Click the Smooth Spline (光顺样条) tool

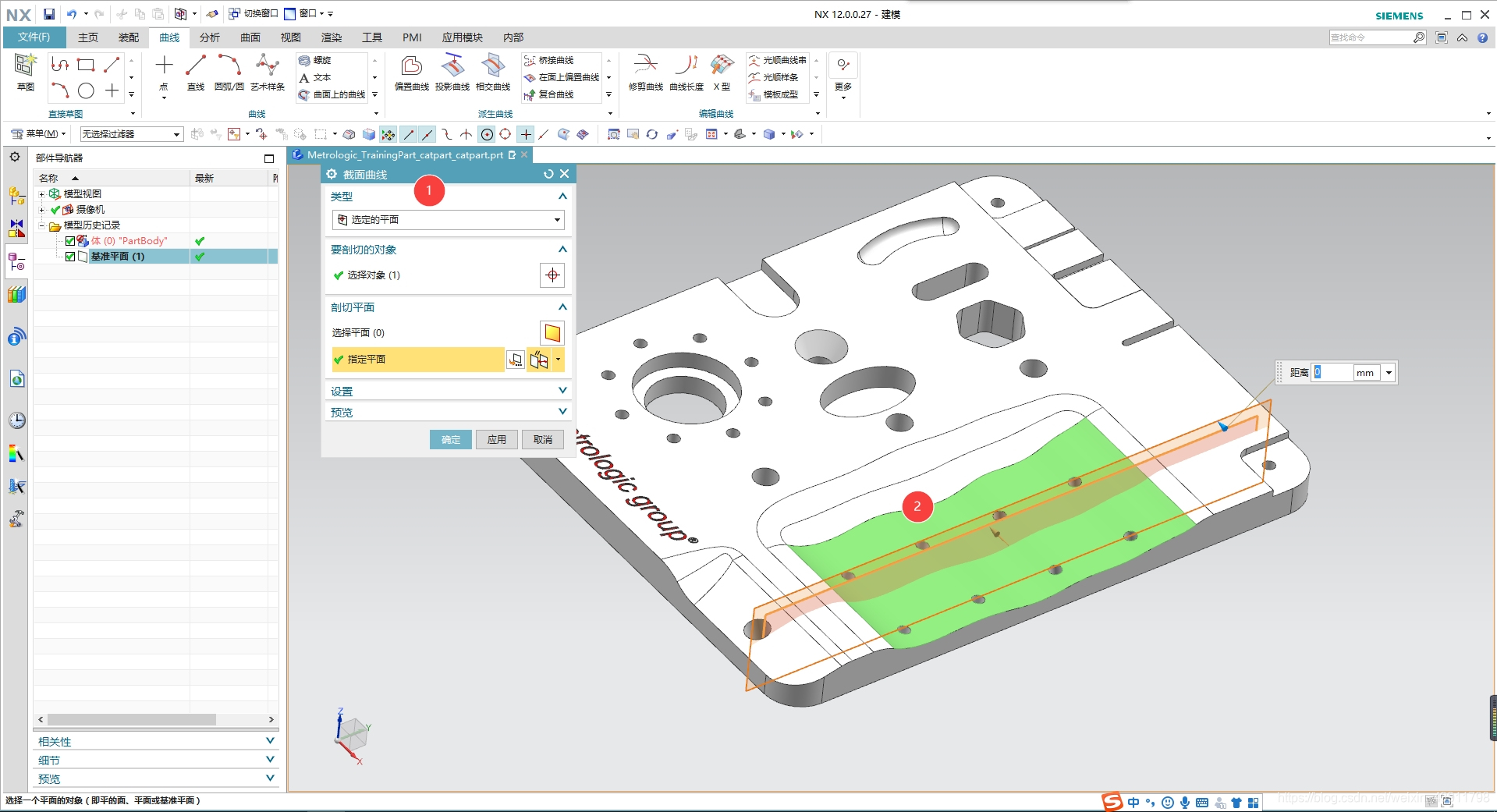[x=773, y=77]
